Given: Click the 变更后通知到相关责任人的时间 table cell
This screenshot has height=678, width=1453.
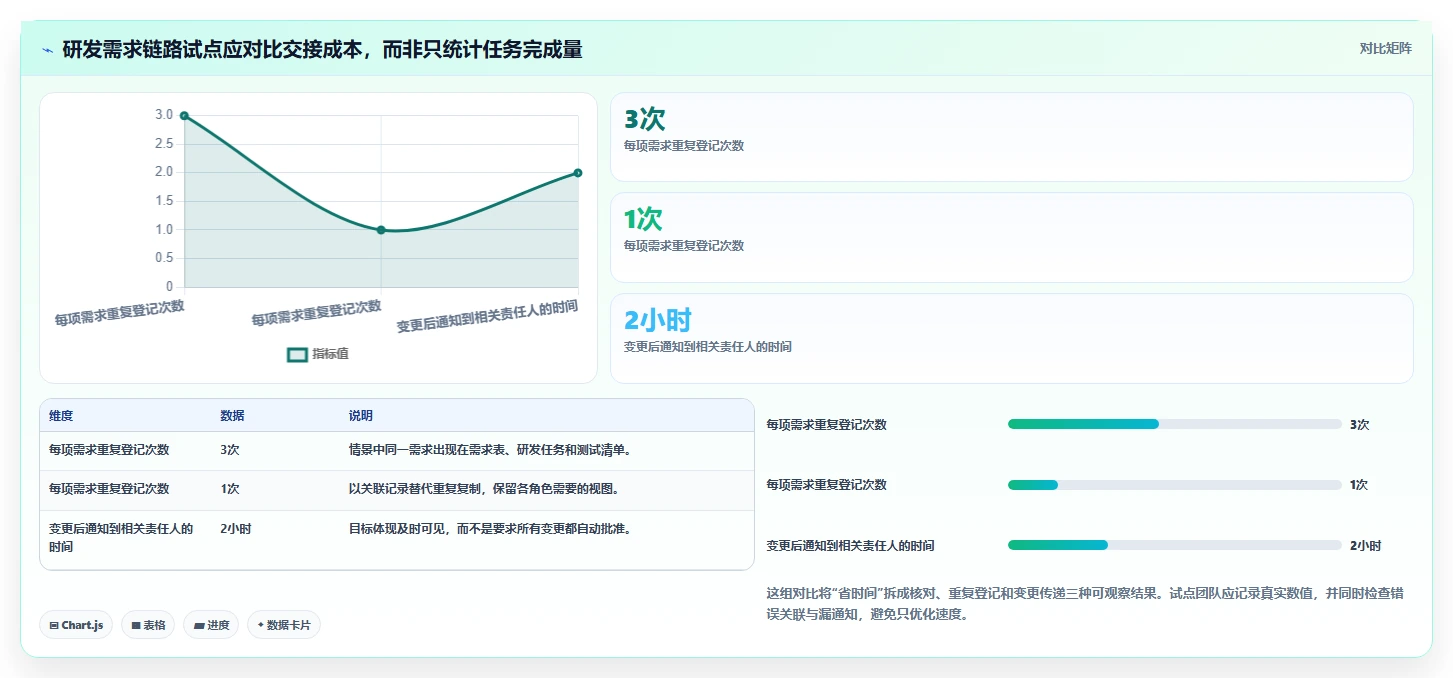Looking at the screenshot, I should [121, 538].
